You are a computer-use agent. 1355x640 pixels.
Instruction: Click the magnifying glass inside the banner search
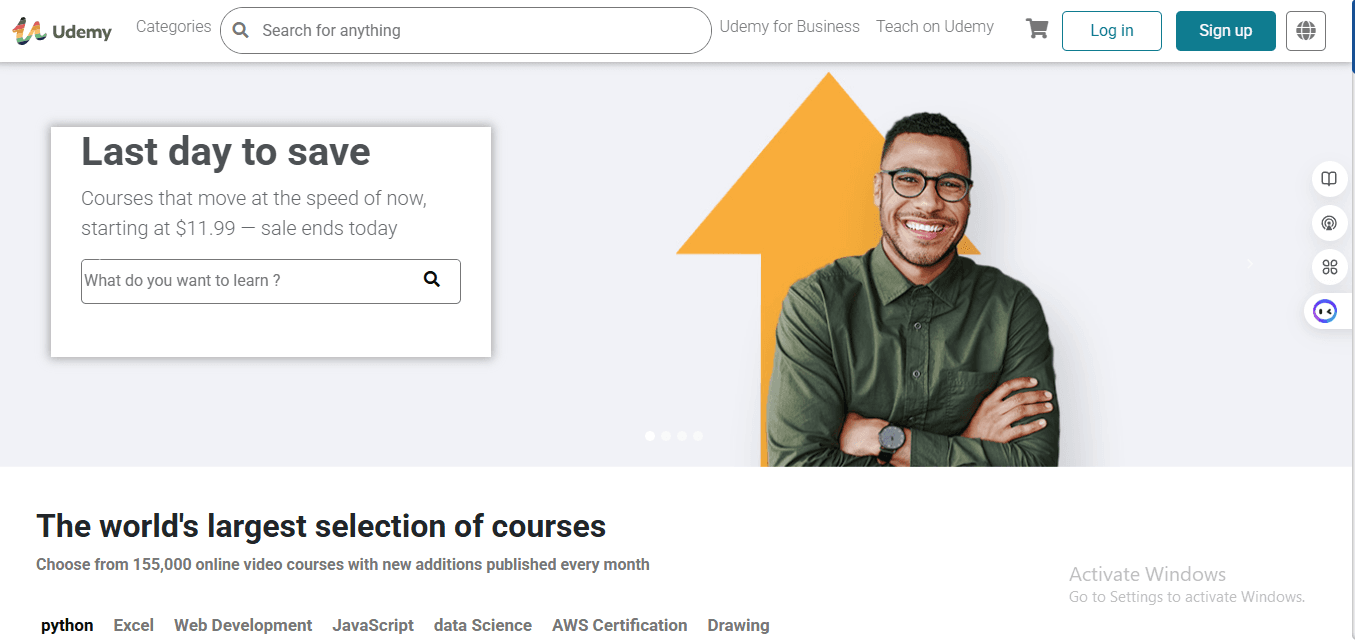tap(431, 280)
